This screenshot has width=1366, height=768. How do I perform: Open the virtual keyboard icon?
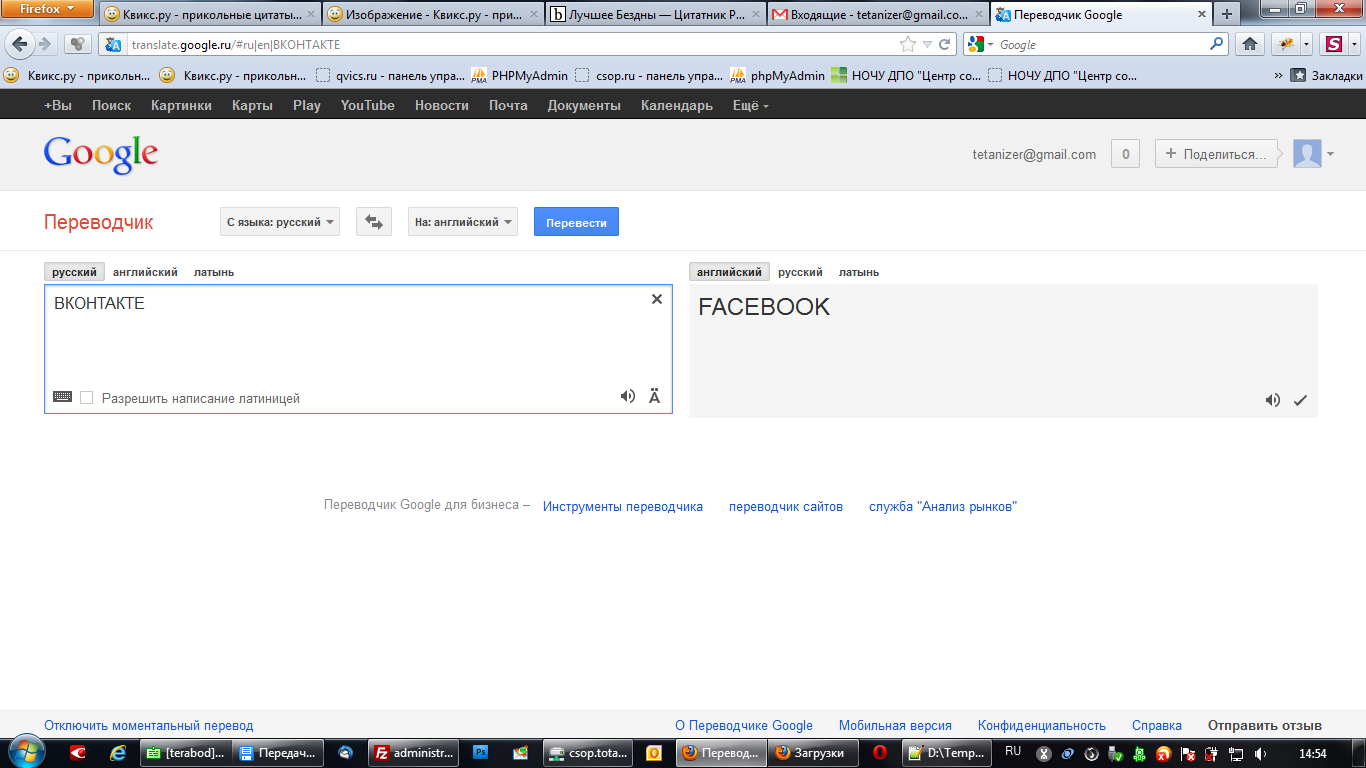(x=62, y=397)
